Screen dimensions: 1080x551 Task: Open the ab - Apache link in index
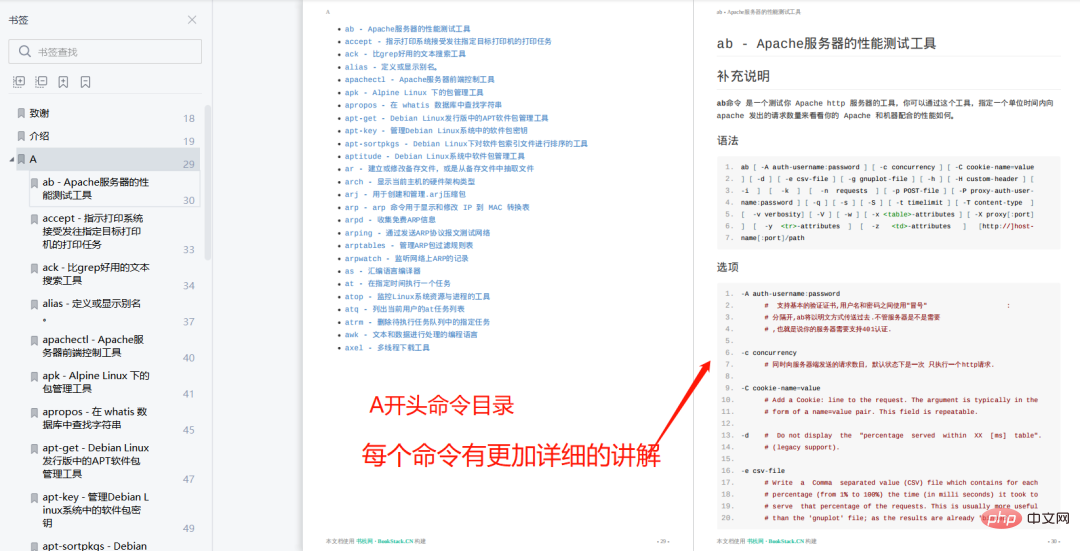tap(408, 29)
